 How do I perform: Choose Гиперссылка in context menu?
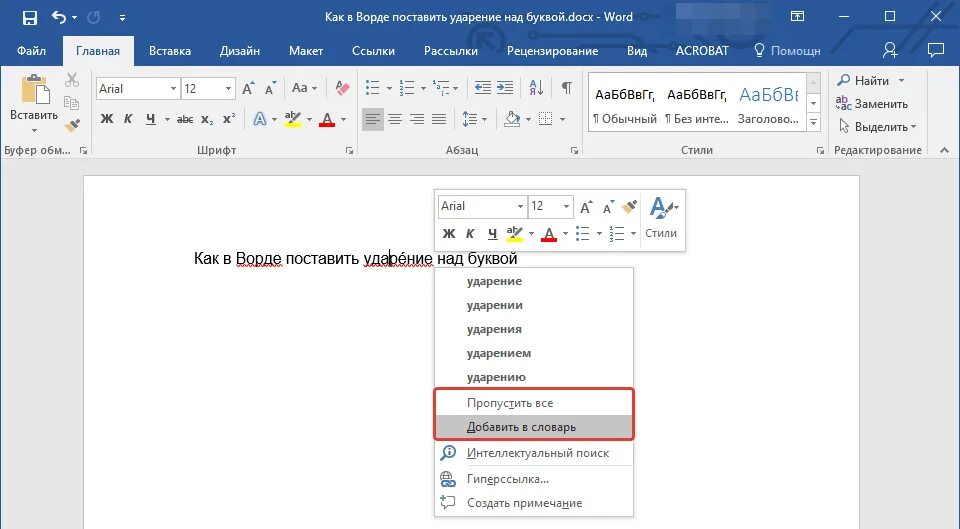pos(534,479)
